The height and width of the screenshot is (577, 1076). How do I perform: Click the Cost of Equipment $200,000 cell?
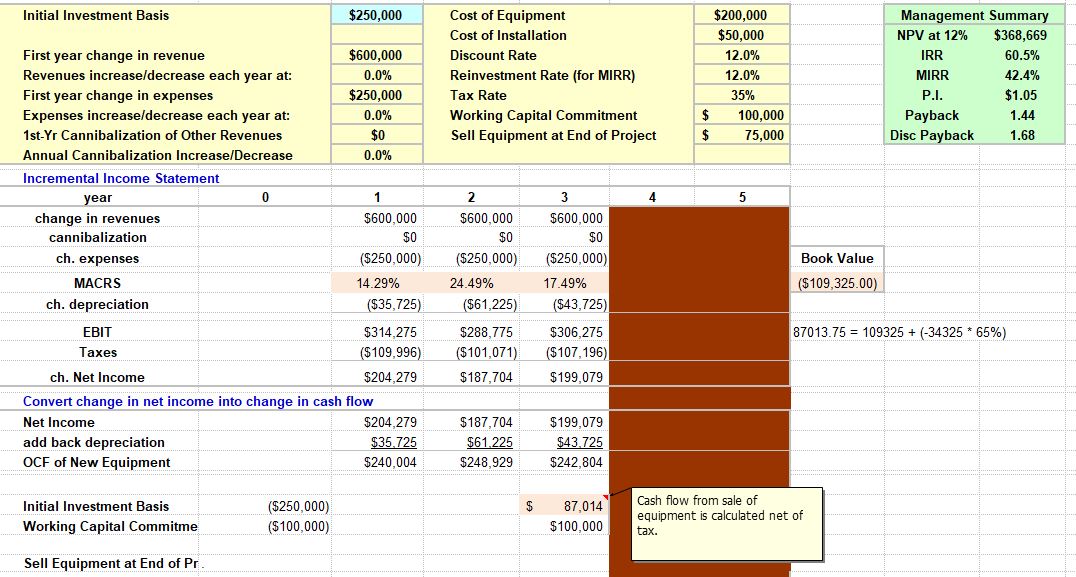[x=742, y=15]
